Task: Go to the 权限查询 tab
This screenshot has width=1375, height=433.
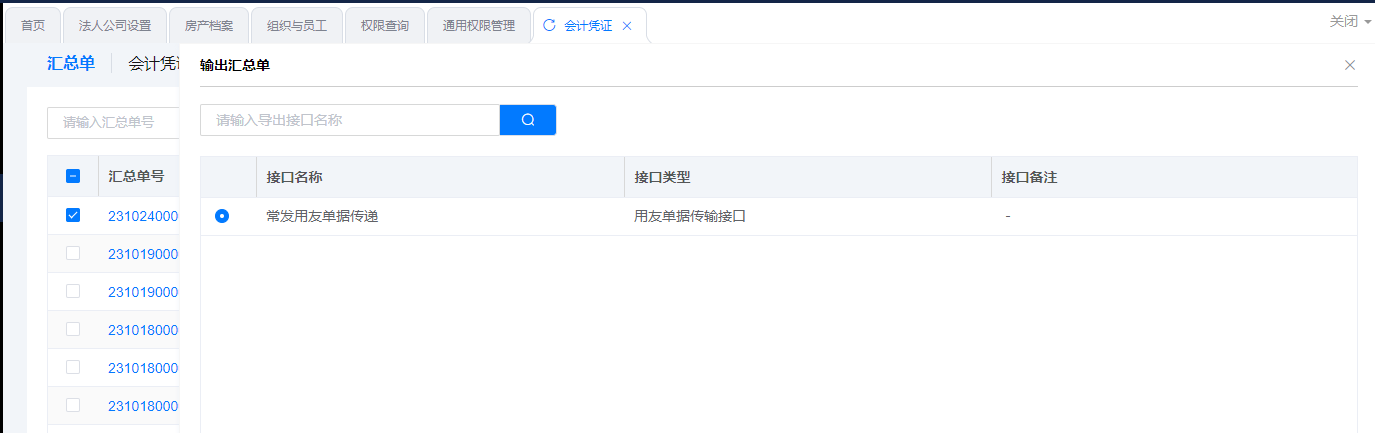Action: [384, 26]
